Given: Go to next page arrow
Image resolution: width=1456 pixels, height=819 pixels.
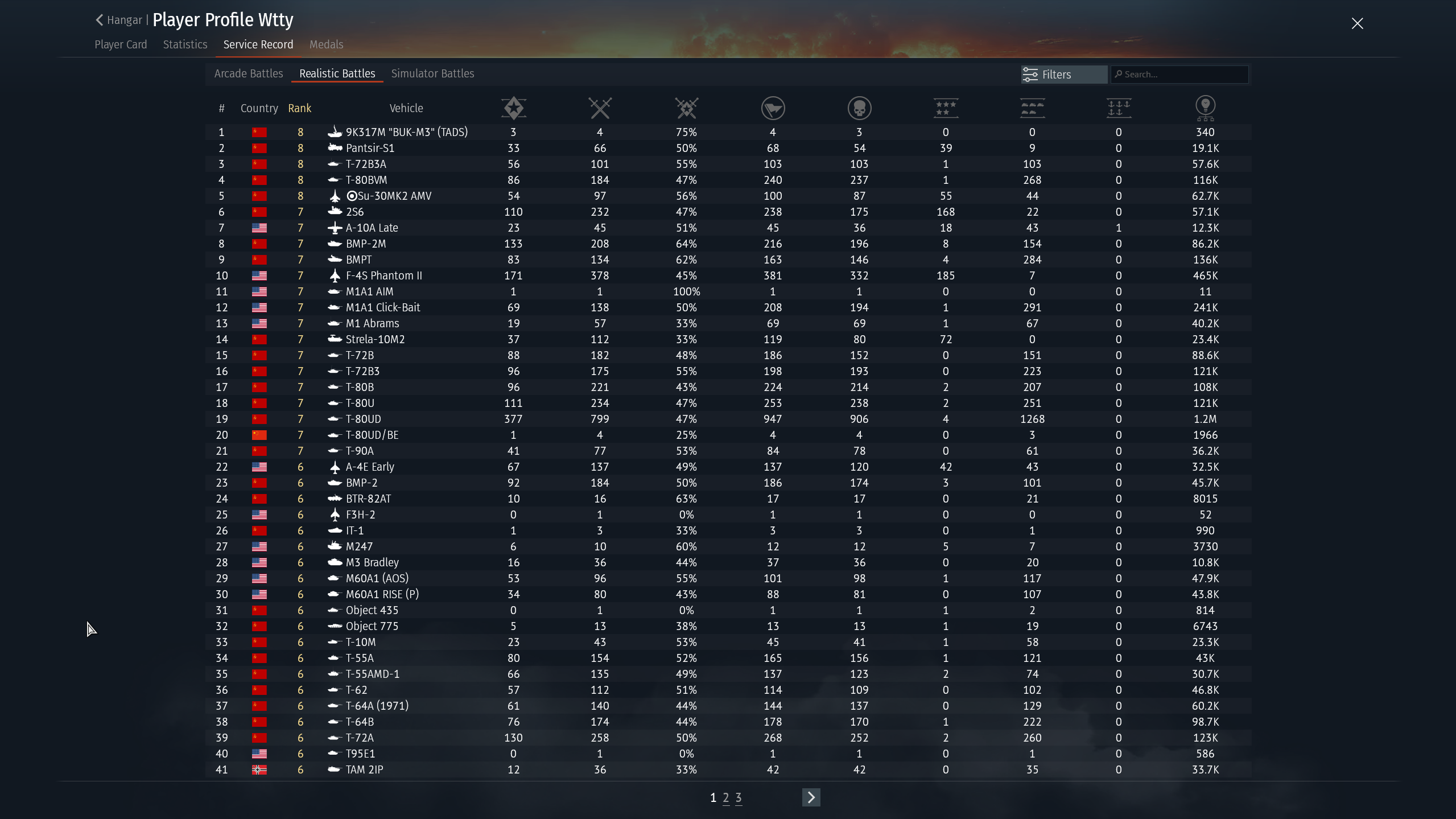Looking at the screenshot, I should coord(811,797).
